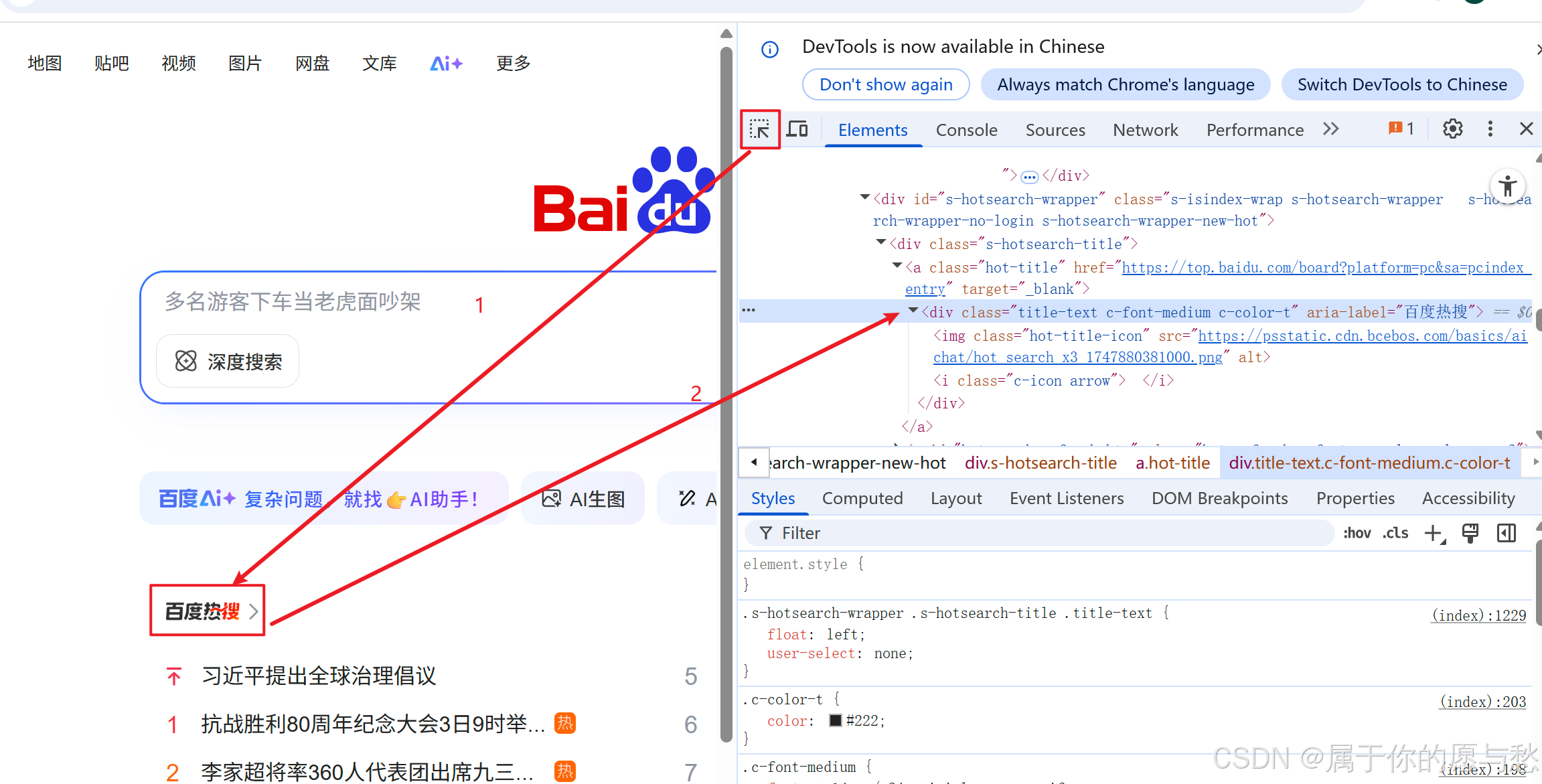1542x784 pixels.
Task: Click Baidu 贴吧 nav link
Action: (x=111, y=64)
